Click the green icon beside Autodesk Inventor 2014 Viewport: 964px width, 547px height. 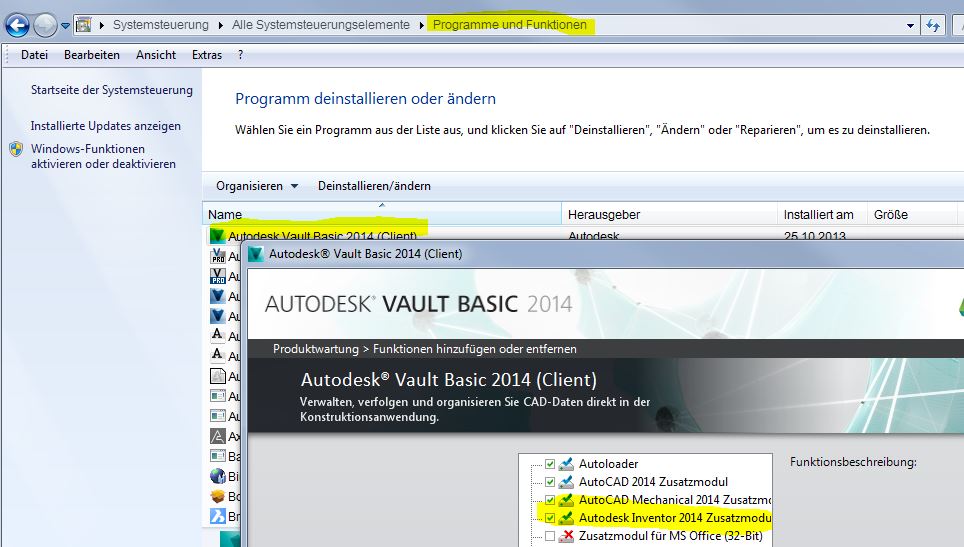(x=566, y=517)
